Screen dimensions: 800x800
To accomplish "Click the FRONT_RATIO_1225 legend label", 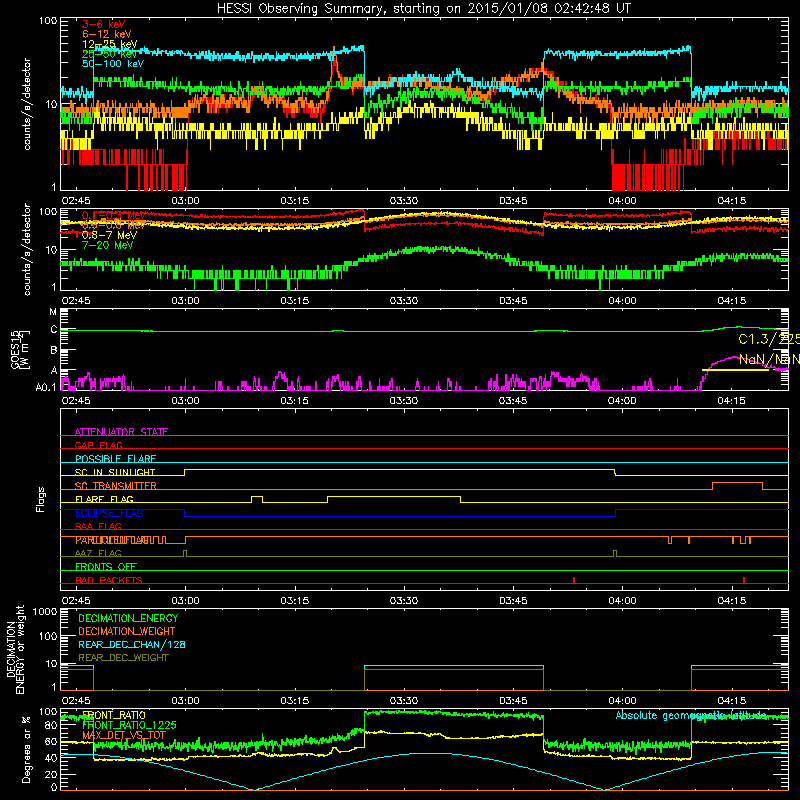I will pyautogui.click(x=129, y=725).
